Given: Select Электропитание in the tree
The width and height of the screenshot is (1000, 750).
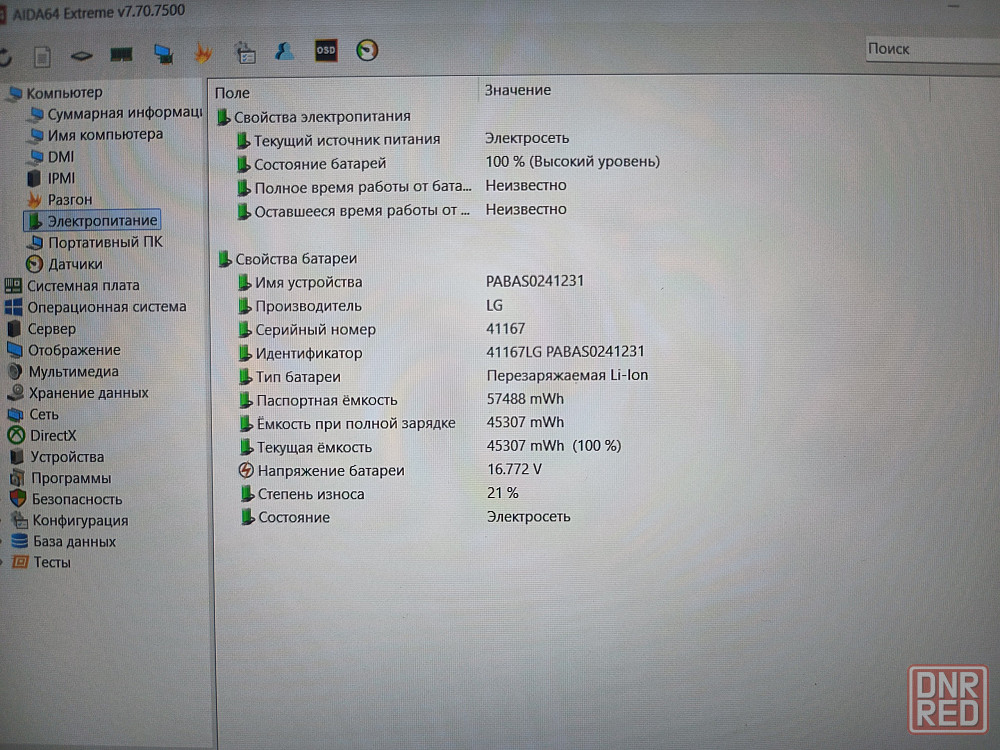Looking at the screenshot, I should click(102, 220).
